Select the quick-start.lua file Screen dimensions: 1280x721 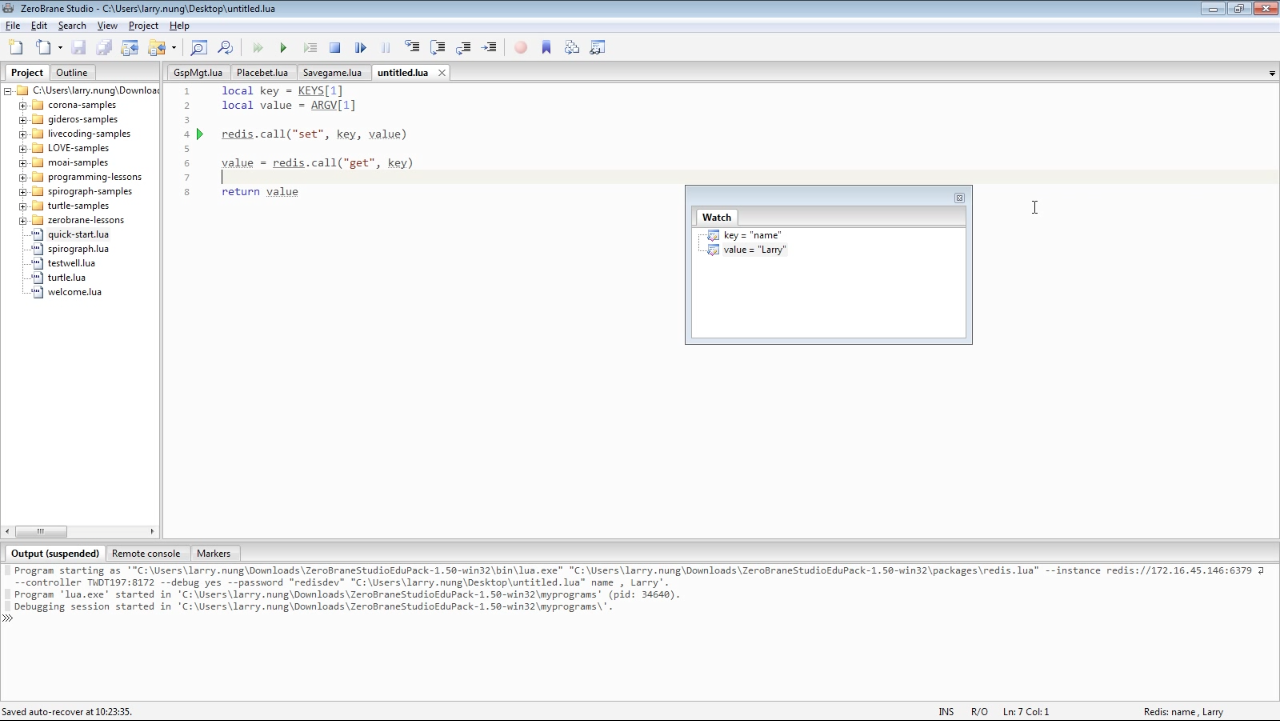click(78, 235)
